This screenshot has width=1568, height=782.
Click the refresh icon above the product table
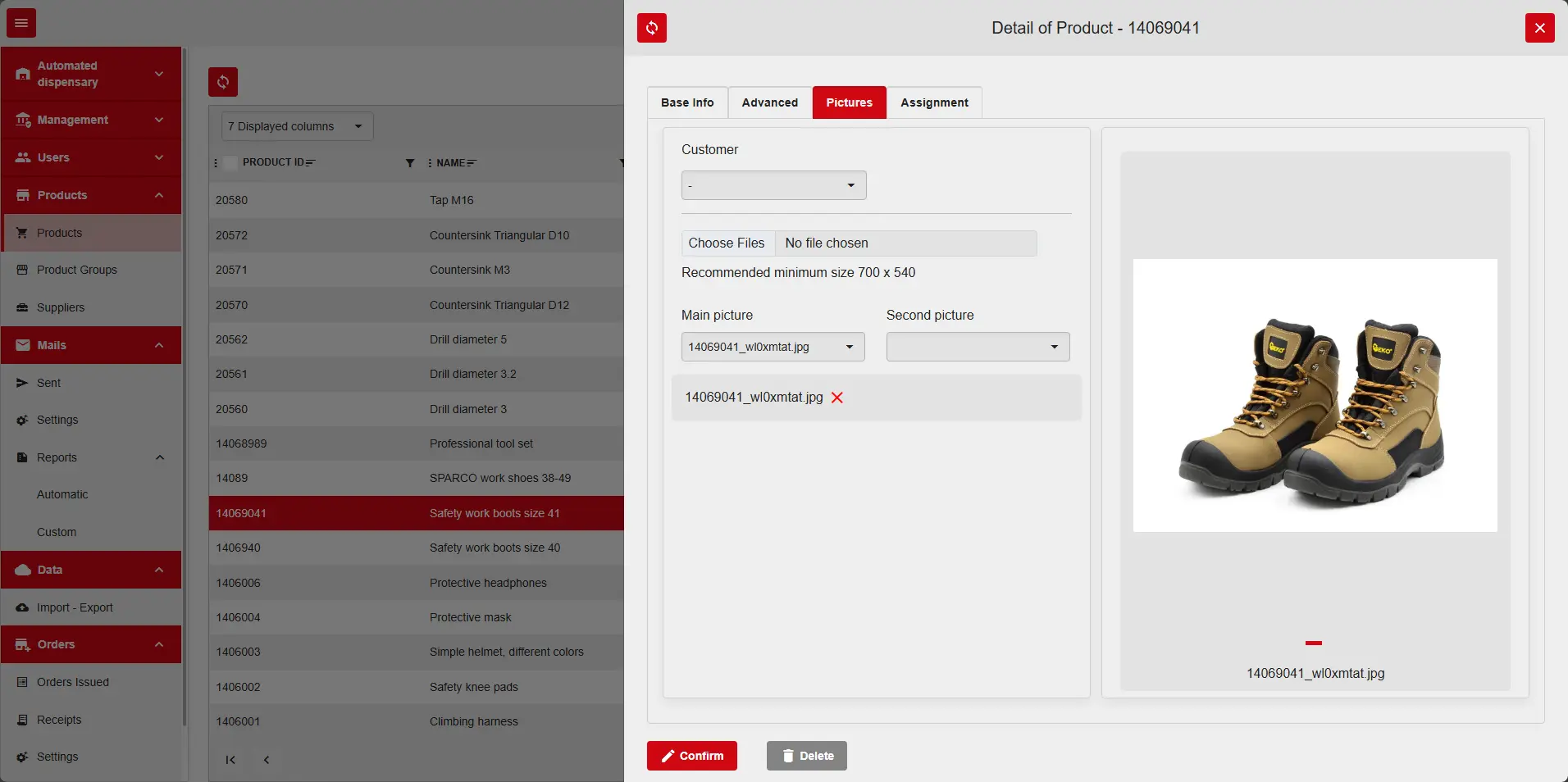click(223, 82)
